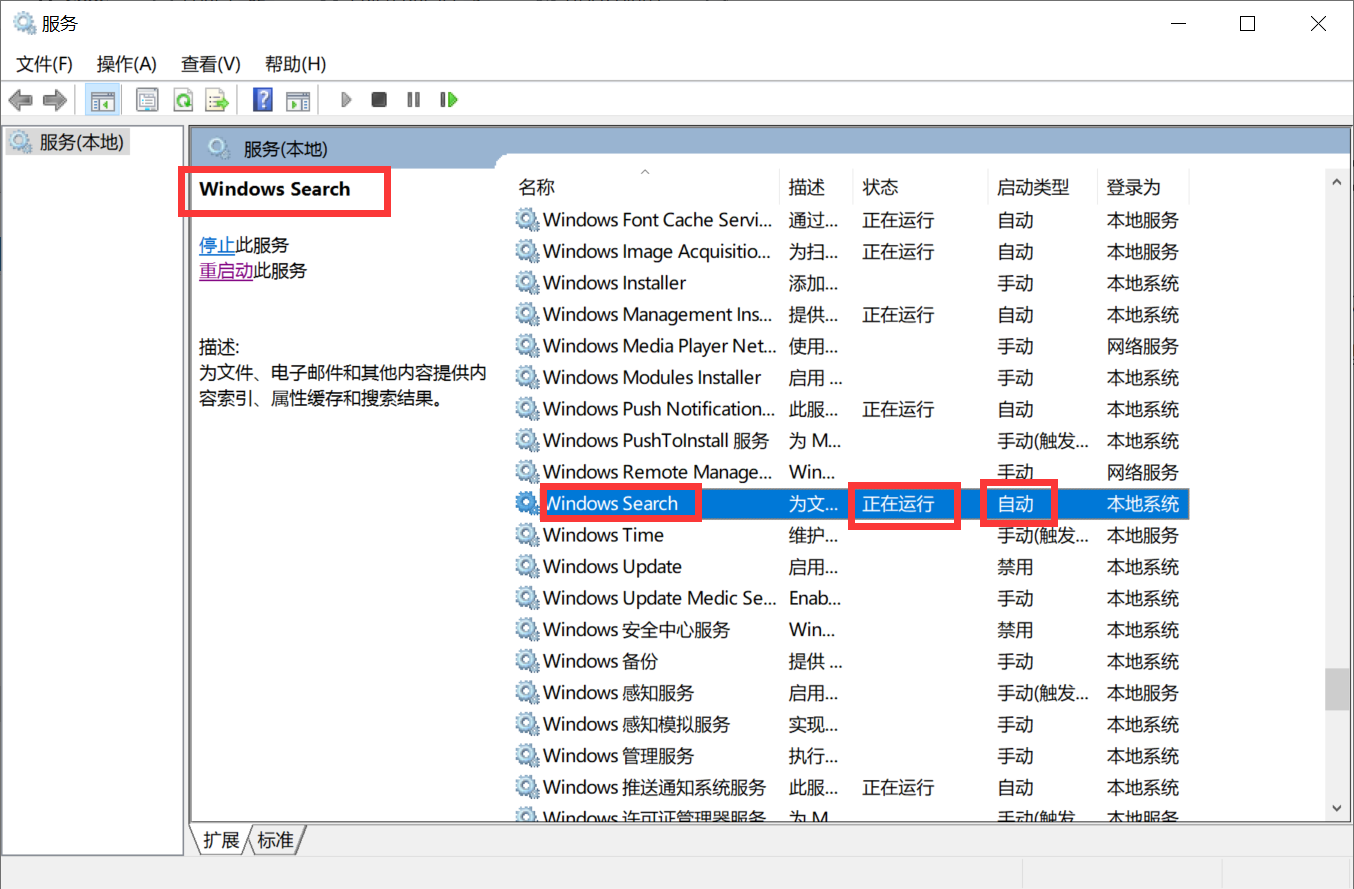Viewport: 1354px width, 889px height.
Task: Click the Forward arrow toolbar icon
Action: (x=55, y=100)
